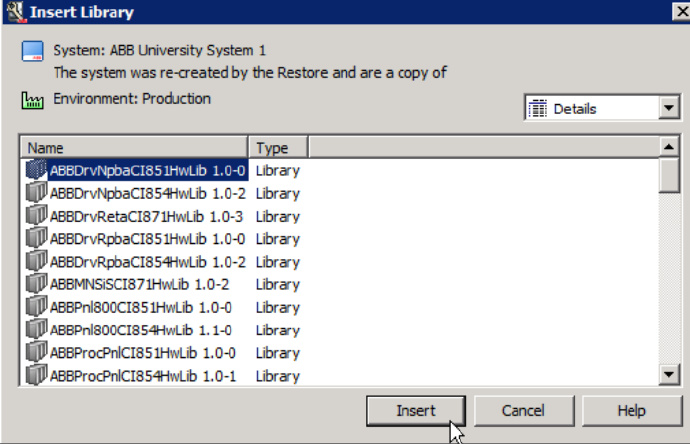Click the Cancel button
This screenshot has width=690, height=444.
click(524, 411)
